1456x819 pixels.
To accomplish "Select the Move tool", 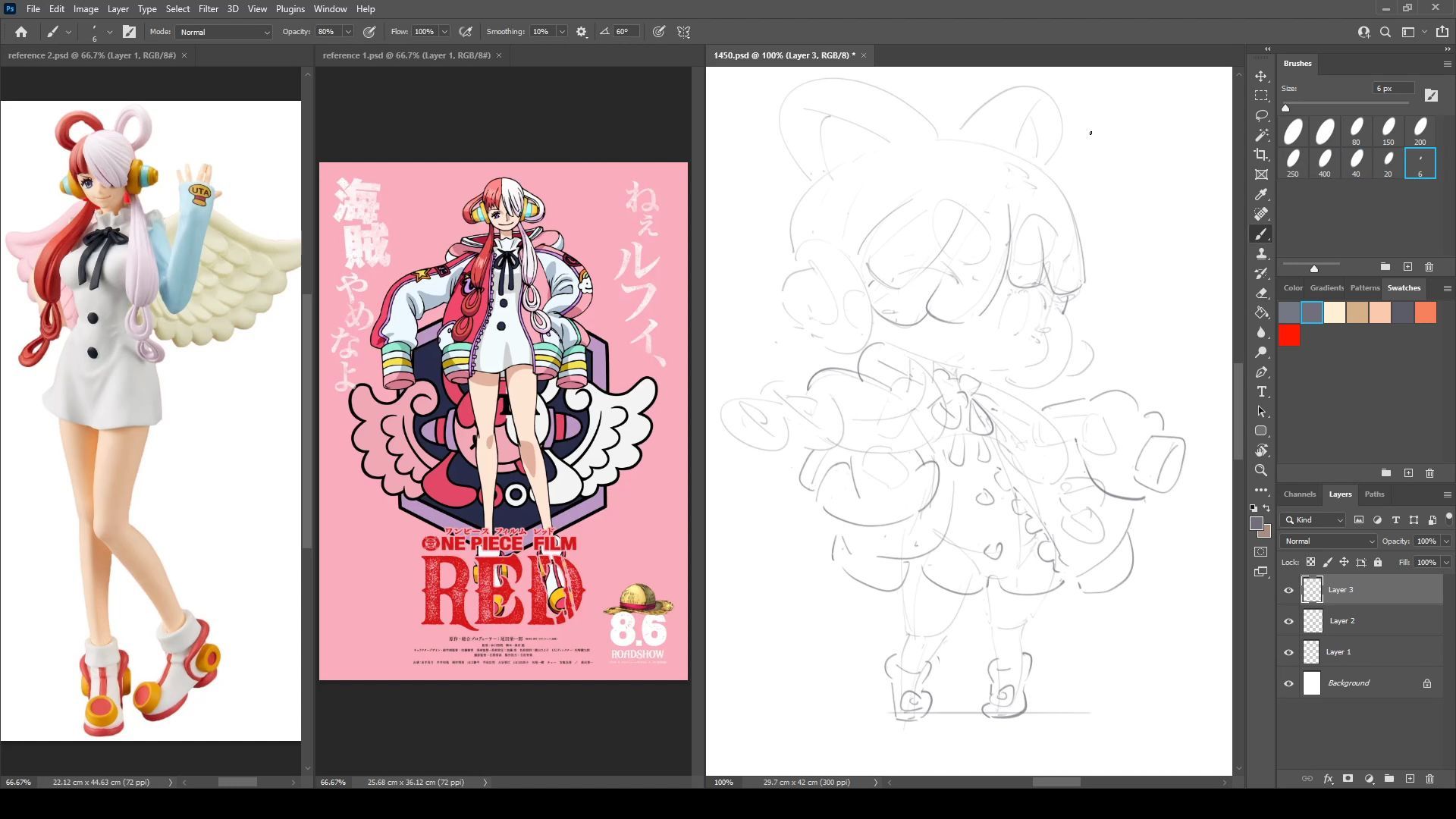I will (1261, 77).
